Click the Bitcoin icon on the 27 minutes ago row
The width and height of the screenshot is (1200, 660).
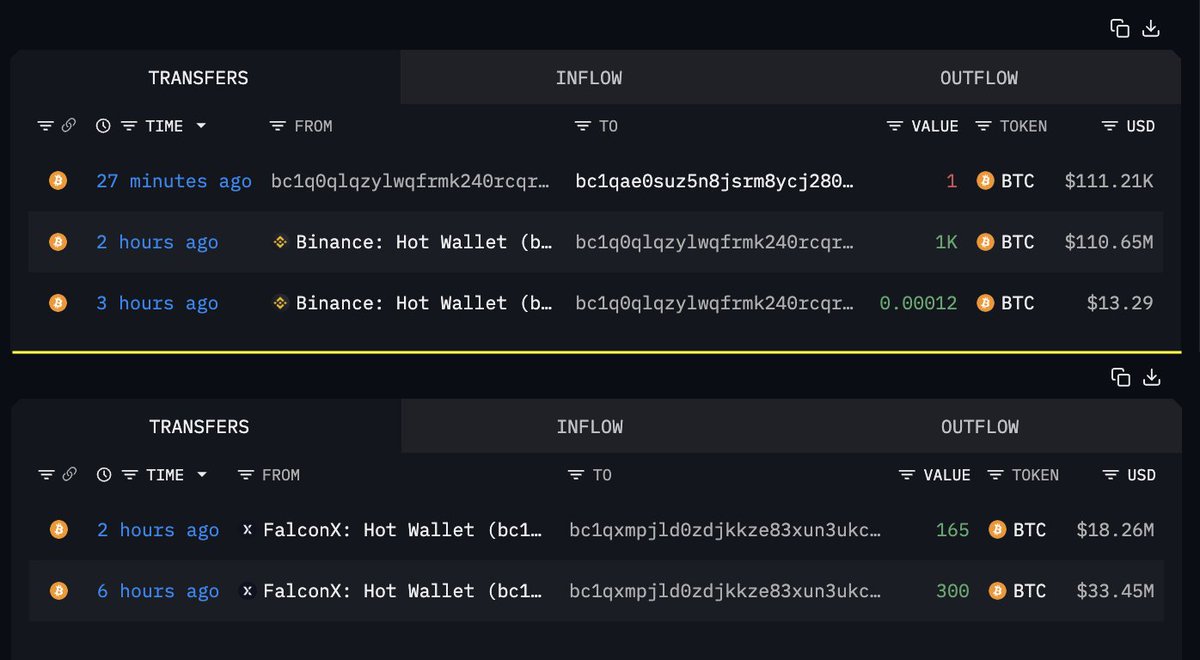coord(58,181)
